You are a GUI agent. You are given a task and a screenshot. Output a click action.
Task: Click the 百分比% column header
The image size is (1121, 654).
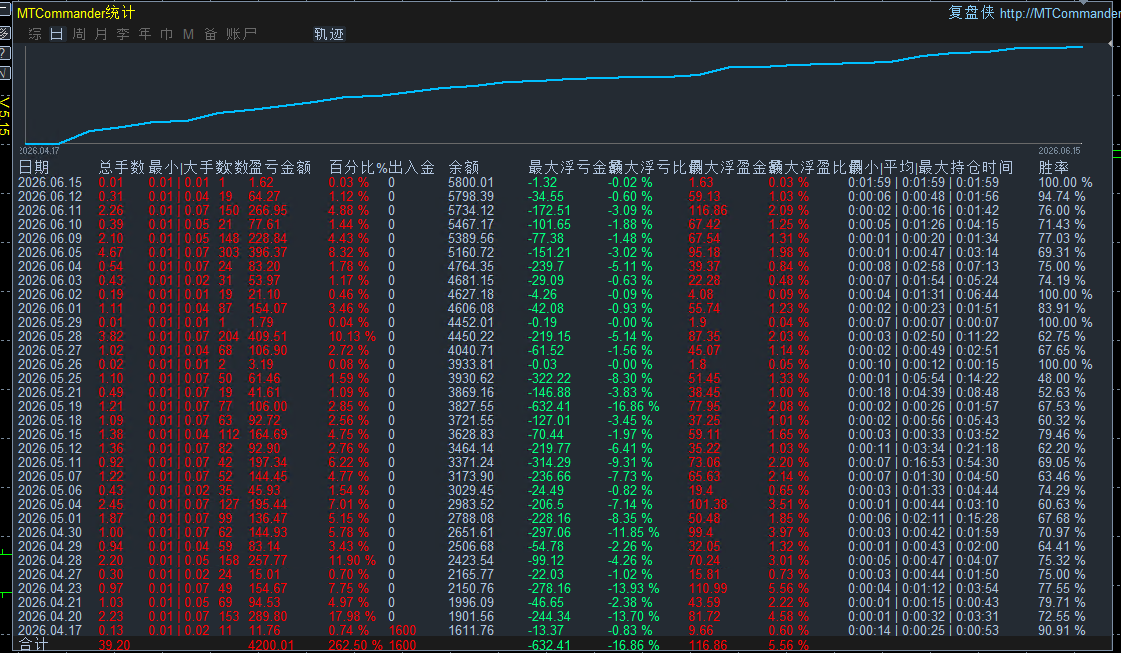click(358, 167)
